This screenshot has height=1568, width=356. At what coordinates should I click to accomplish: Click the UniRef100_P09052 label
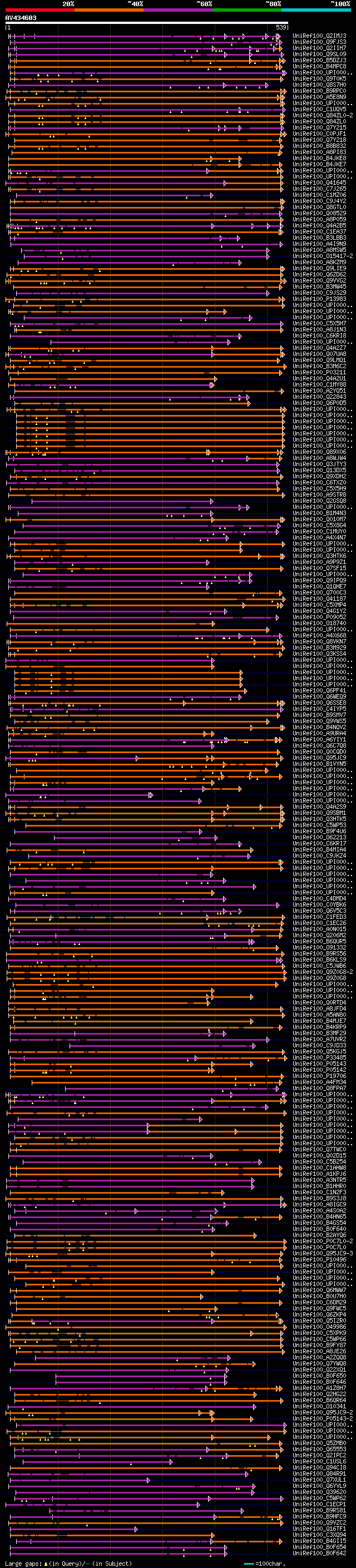pos(319,617)
